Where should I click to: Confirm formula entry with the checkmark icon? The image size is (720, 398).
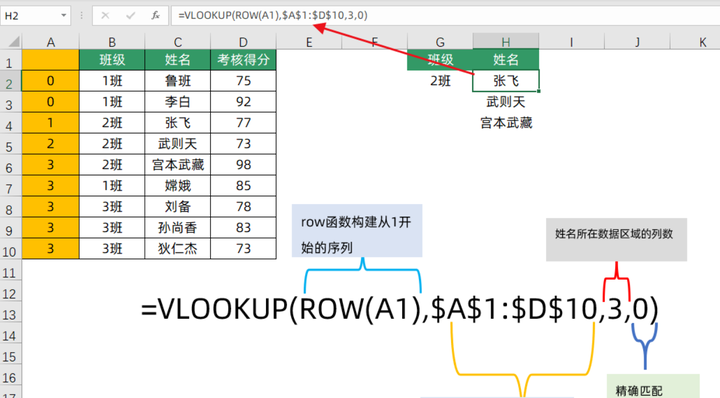pyautogui.click(x=130, y=16)
